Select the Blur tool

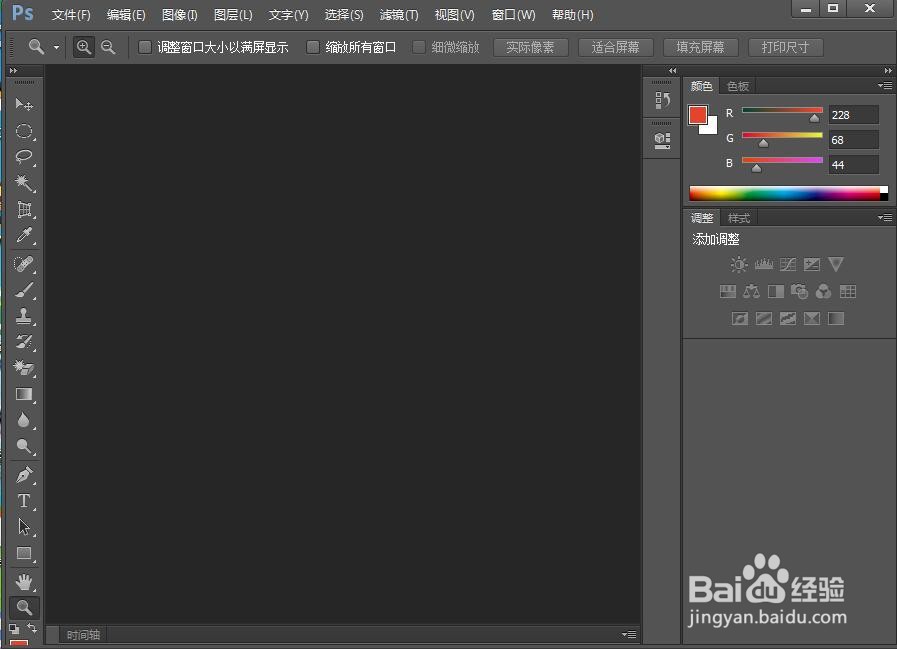pyautogui.click(x=24, y=421)
